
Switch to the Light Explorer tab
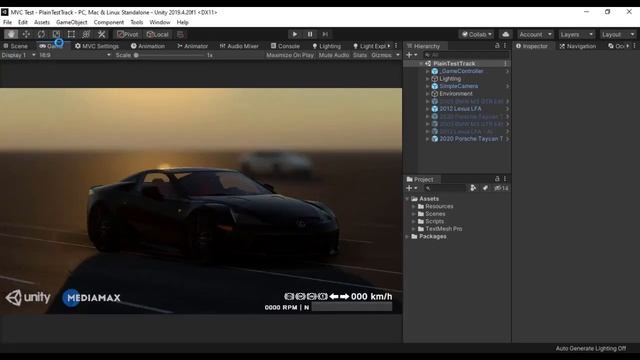369,46
